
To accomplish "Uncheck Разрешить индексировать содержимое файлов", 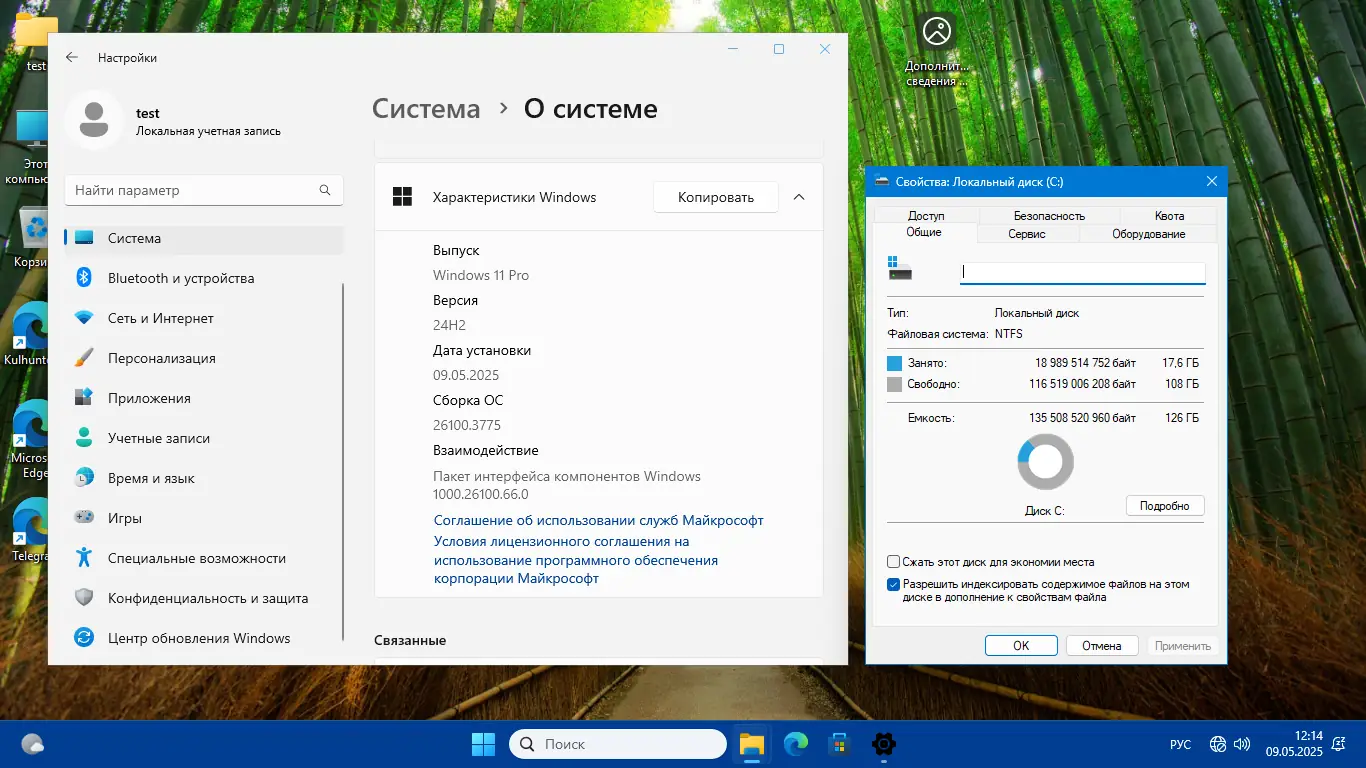I will click(894, 585).
